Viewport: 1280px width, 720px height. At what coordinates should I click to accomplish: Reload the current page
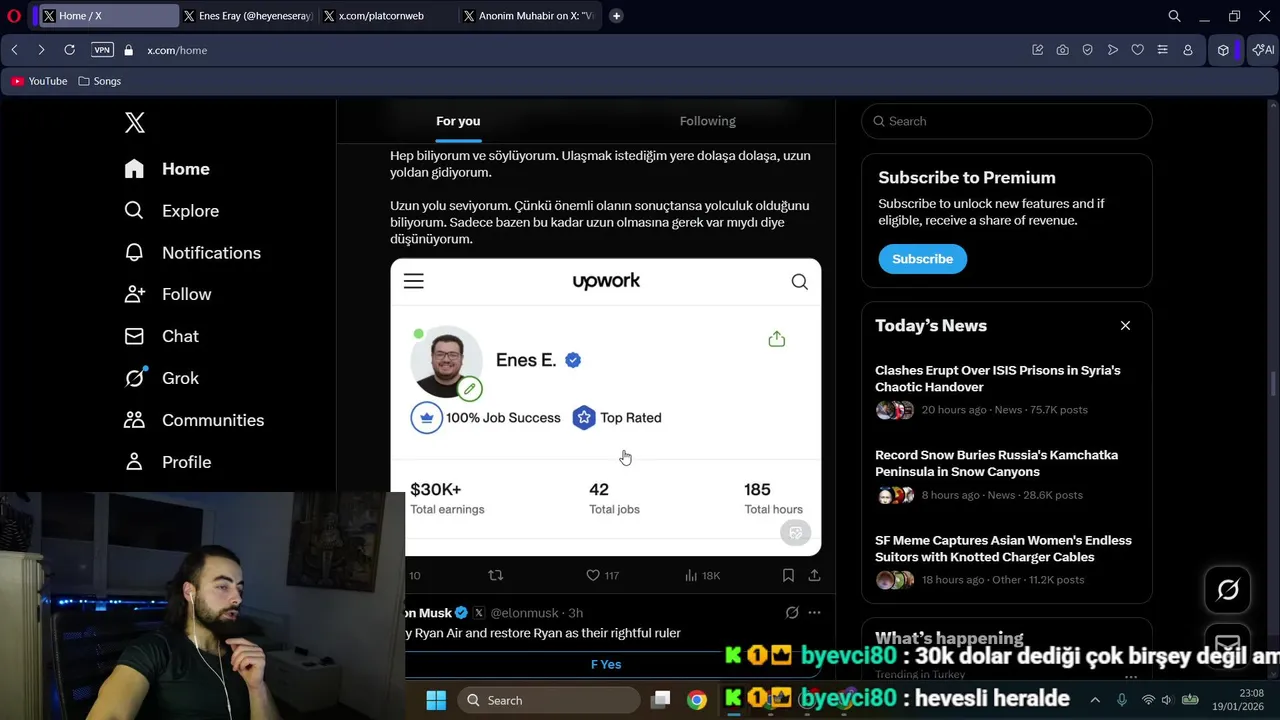pos(69,50)
